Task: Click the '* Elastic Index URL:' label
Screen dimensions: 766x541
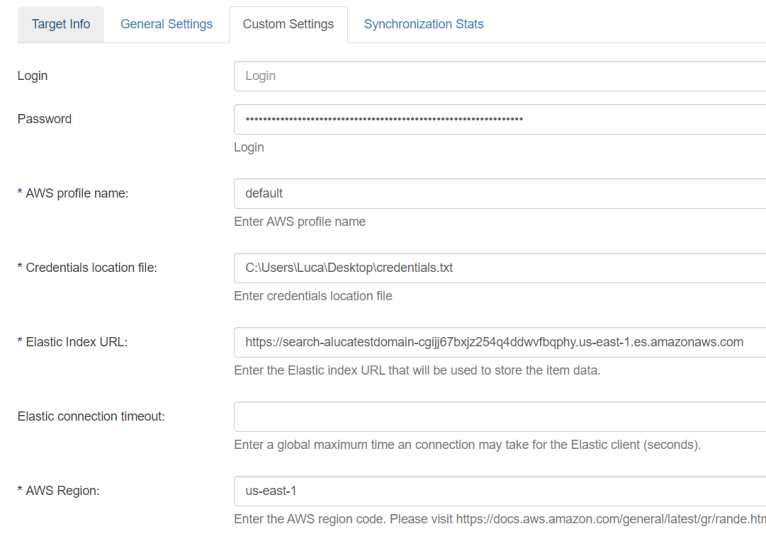Action: click(72, 342)
